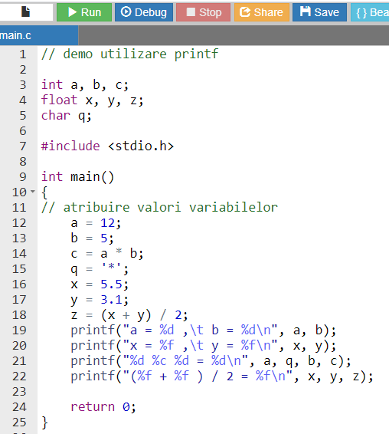The height and width of the screenshot is (435, 389).
Task: Click the new file icon button
Action: 26,12
